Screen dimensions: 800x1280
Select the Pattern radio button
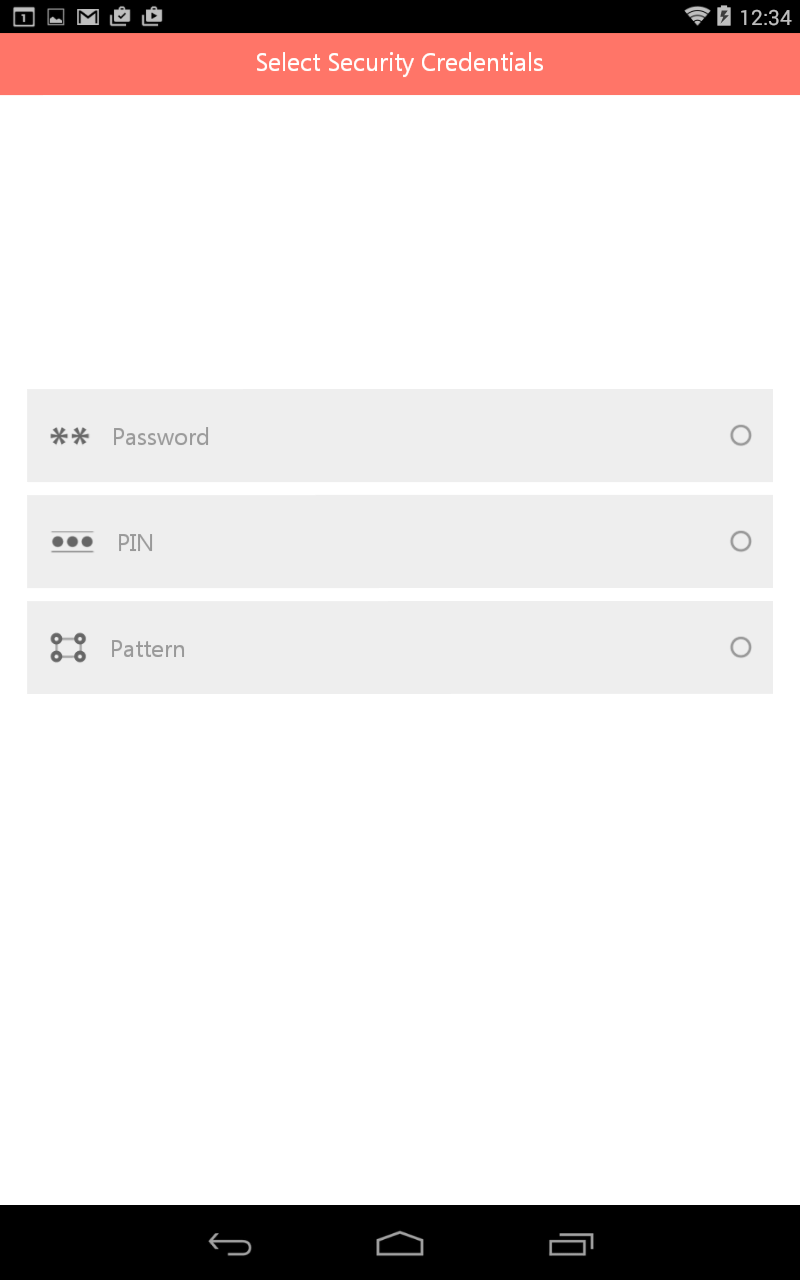[x=740, y=647]
